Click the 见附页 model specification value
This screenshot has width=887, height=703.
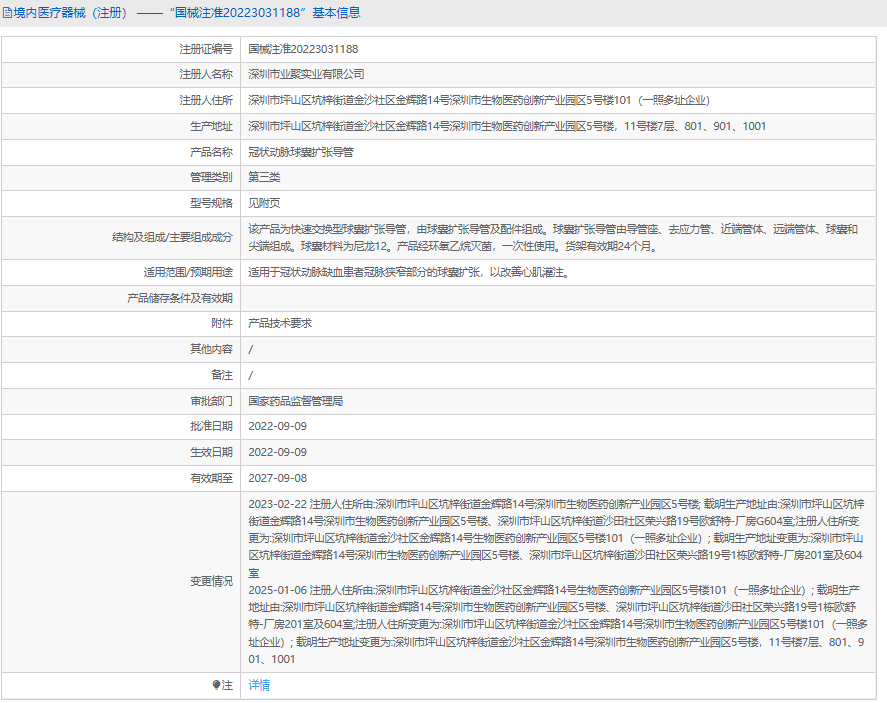264,203
